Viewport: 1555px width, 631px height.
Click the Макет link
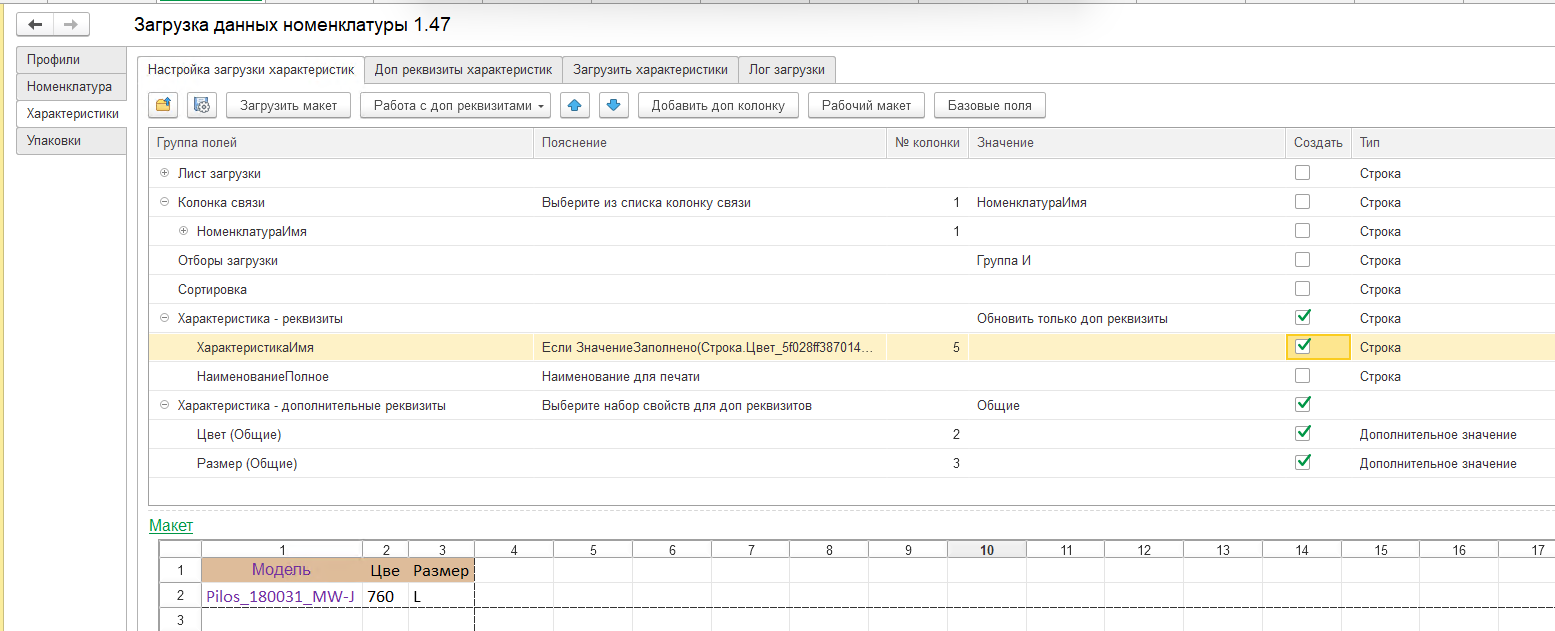[171, 525]
